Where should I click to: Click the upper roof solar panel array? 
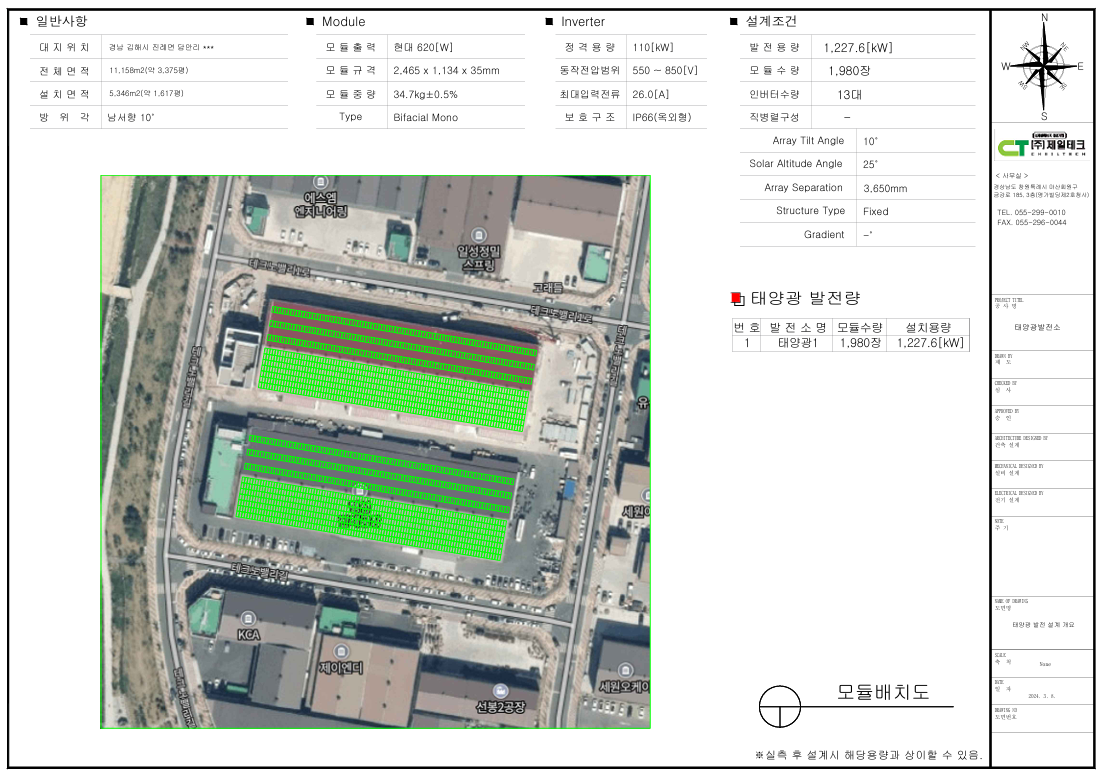coord(400,358)
